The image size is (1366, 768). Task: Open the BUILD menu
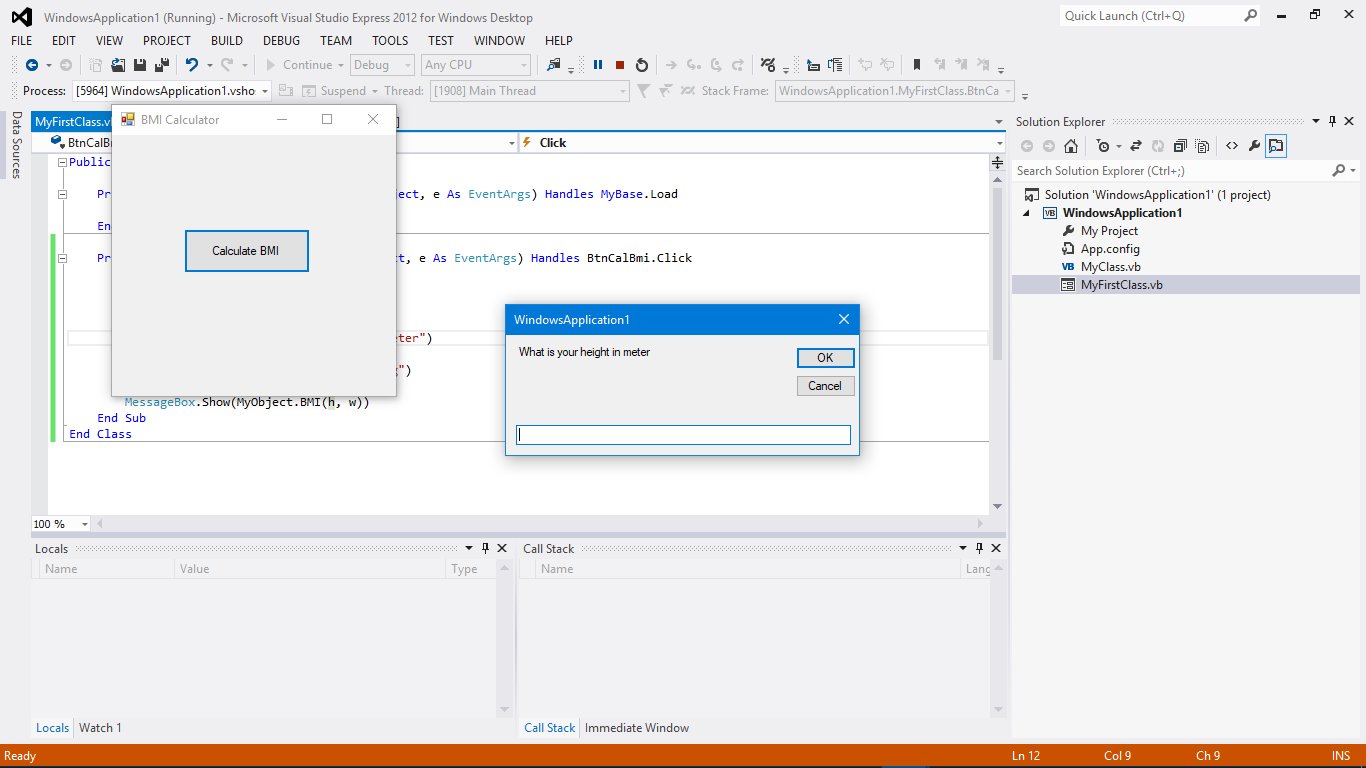[227, 41]
